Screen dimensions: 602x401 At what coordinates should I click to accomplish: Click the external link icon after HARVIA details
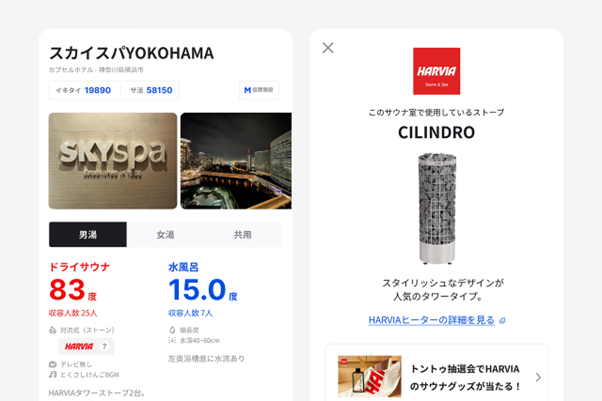(502, 320)
